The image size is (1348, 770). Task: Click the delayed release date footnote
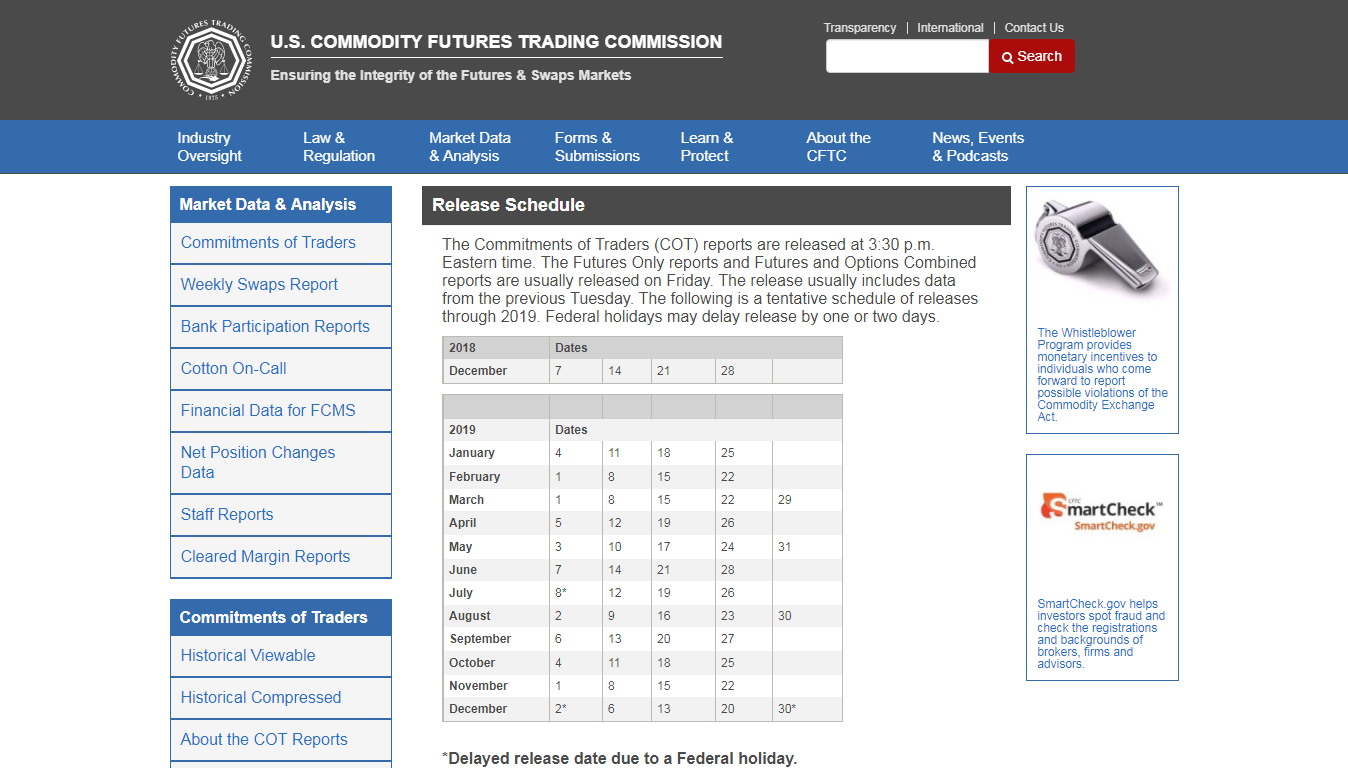pos(619,758)
